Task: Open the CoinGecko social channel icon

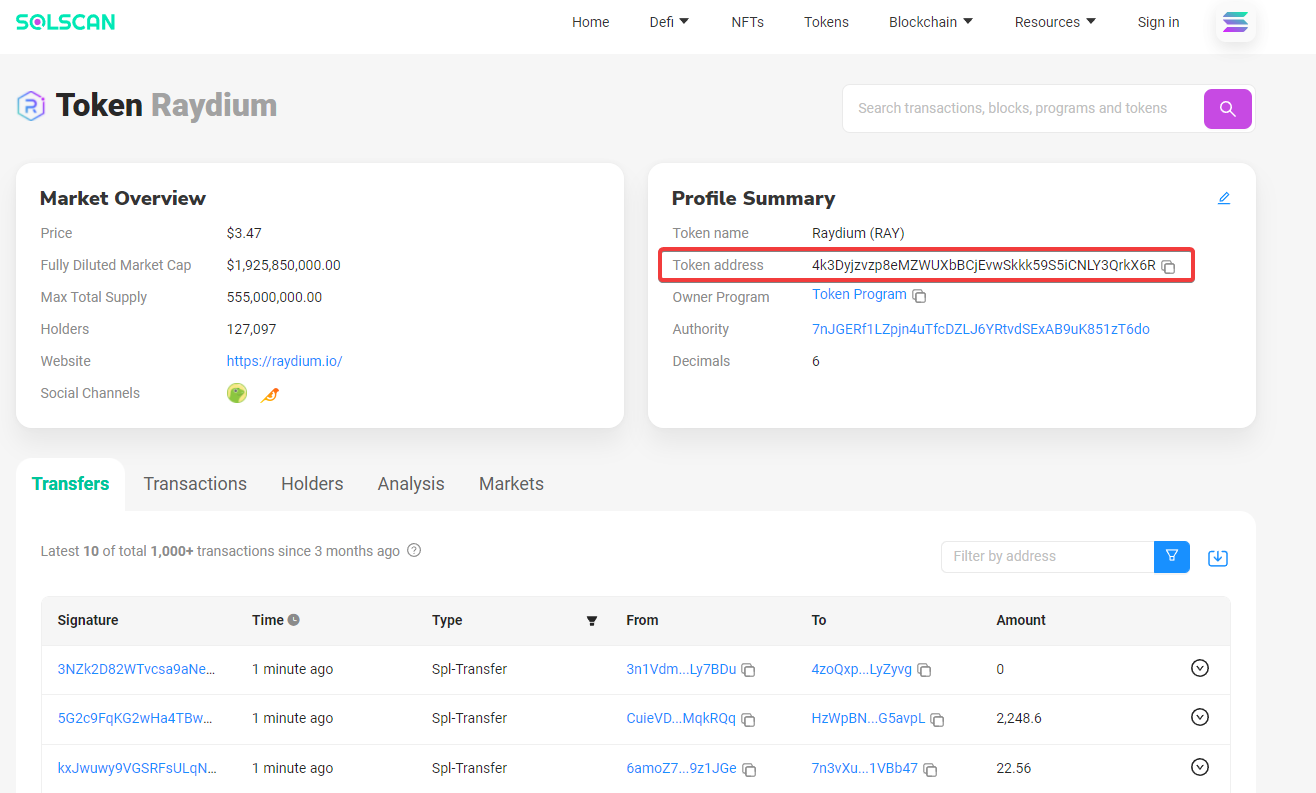Action: coord(237,393)
